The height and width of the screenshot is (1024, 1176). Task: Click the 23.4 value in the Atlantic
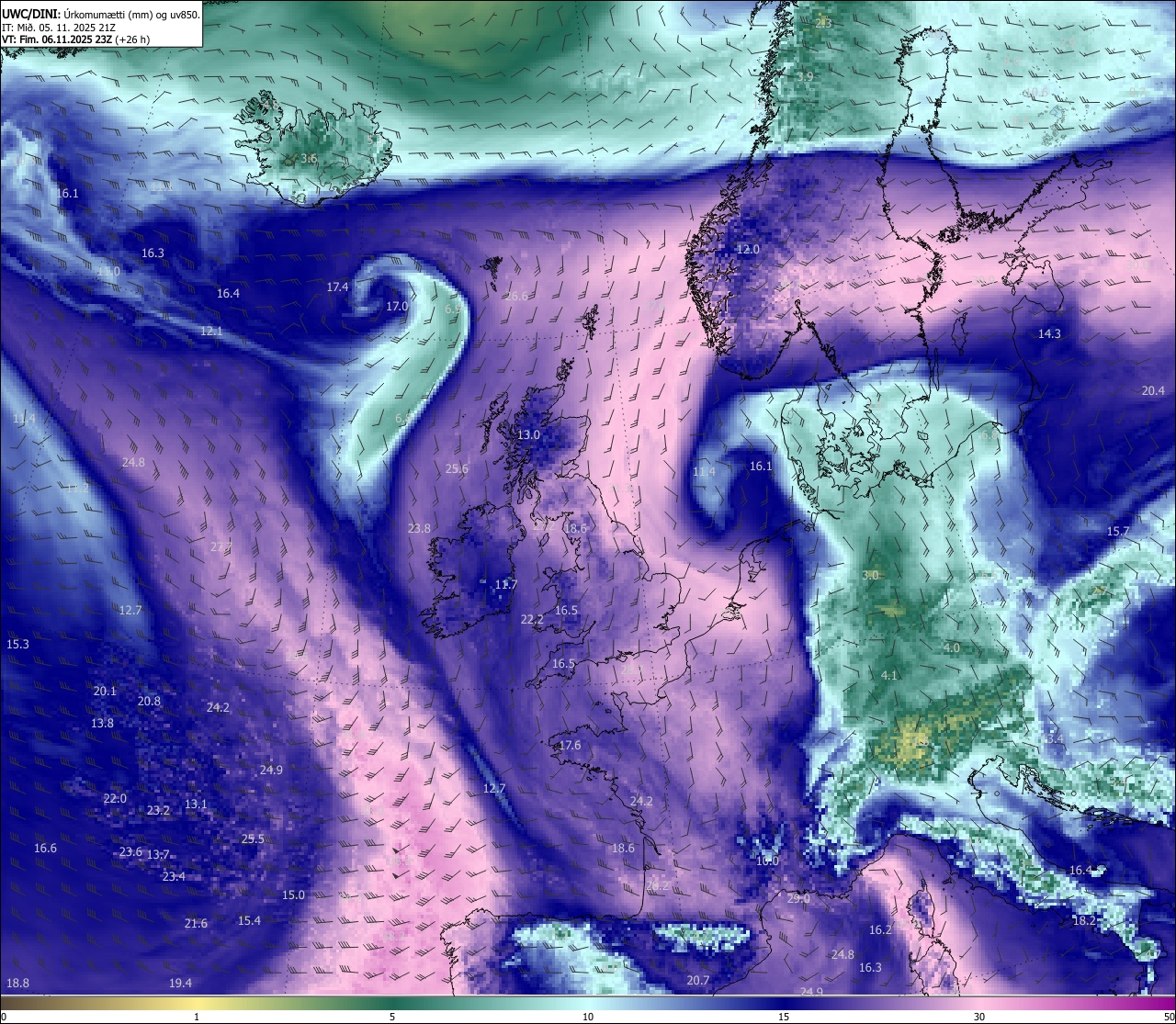coord(174,877)
